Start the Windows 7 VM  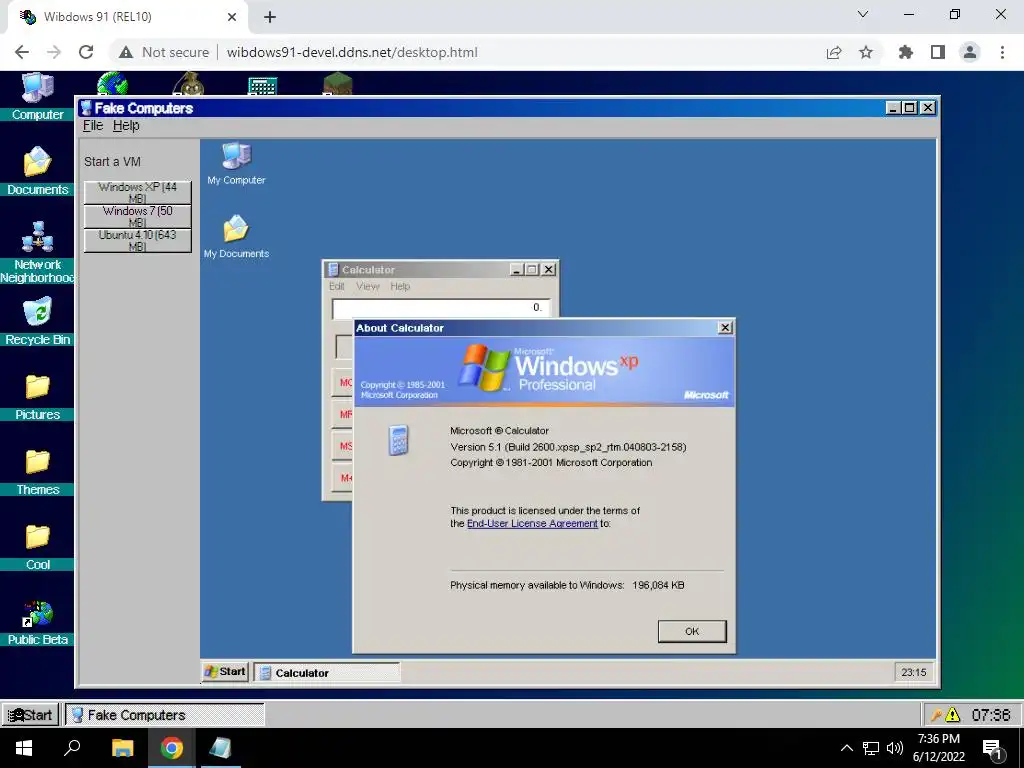click(x=138, y=216)
